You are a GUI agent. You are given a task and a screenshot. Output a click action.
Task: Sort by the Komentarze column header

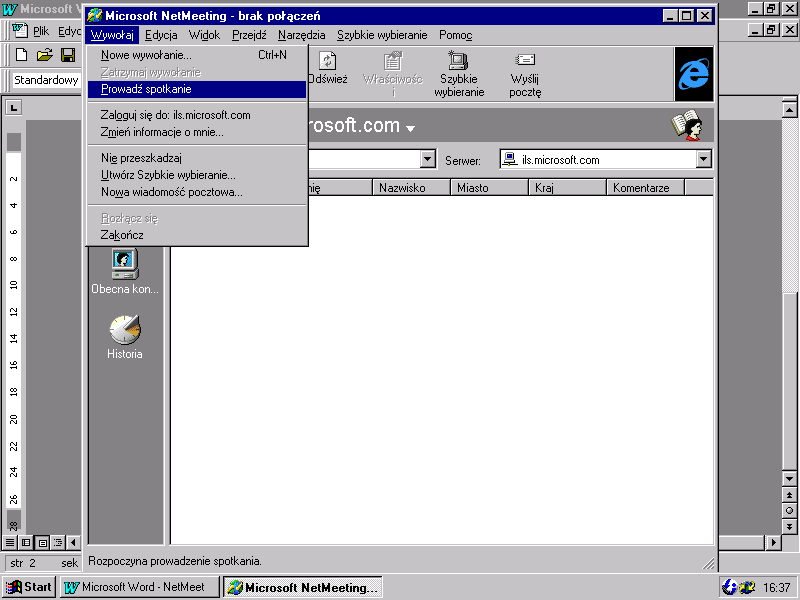click(x=645, y=188)
